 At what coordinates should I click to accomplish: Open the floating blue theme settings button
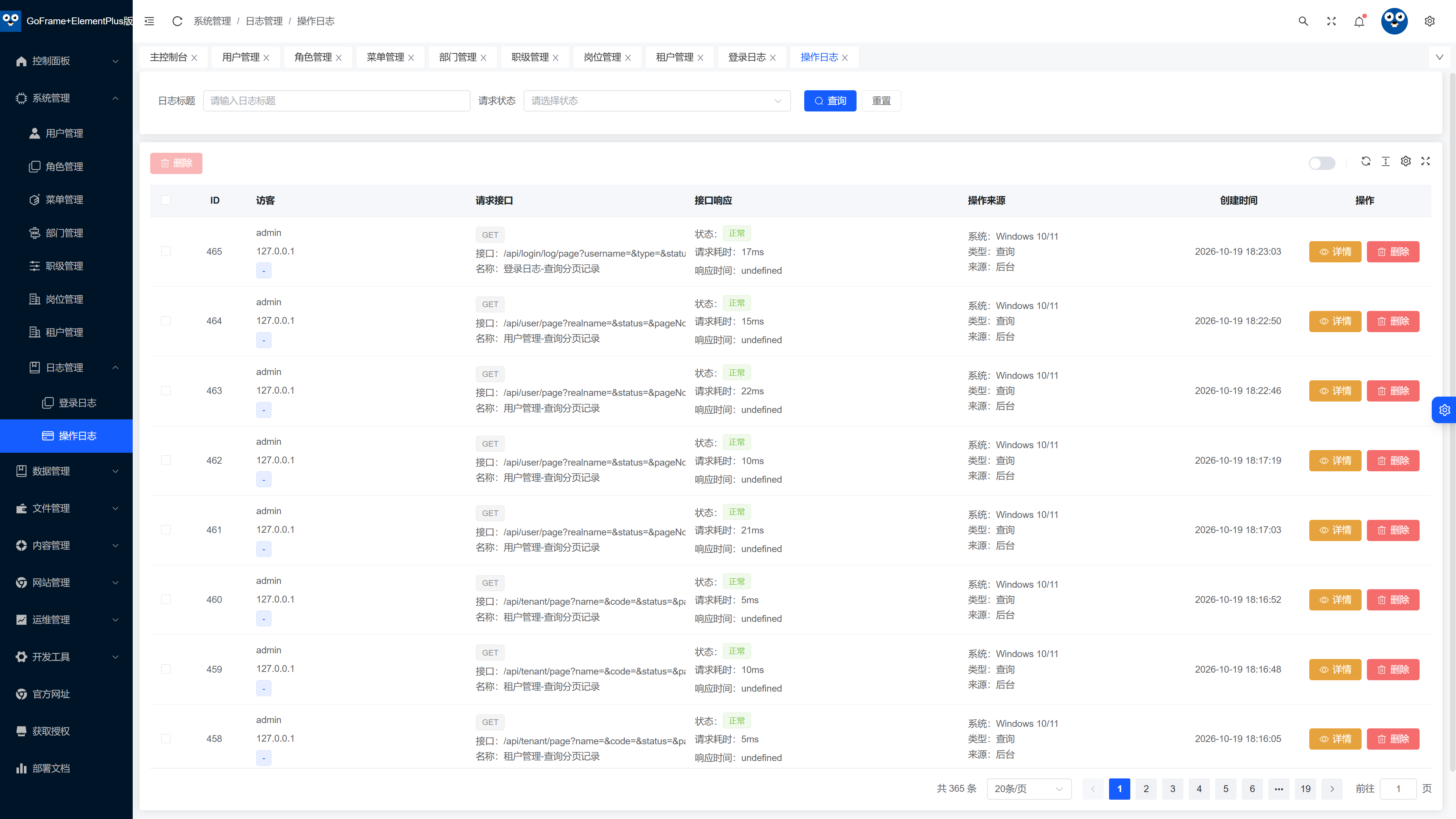(1444, 410)
